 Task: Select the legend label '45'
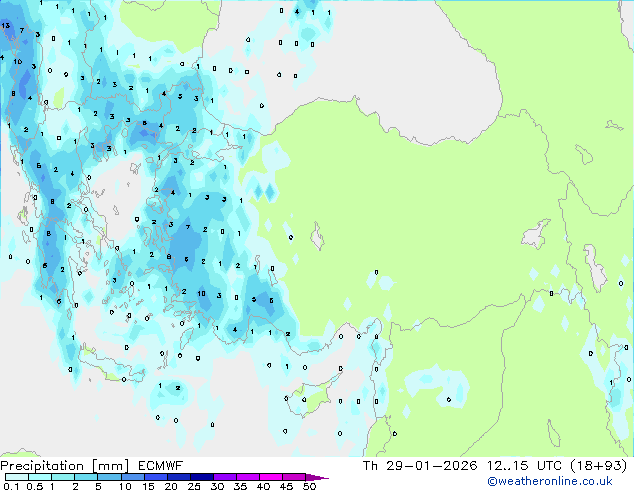(x=286, y=486)
